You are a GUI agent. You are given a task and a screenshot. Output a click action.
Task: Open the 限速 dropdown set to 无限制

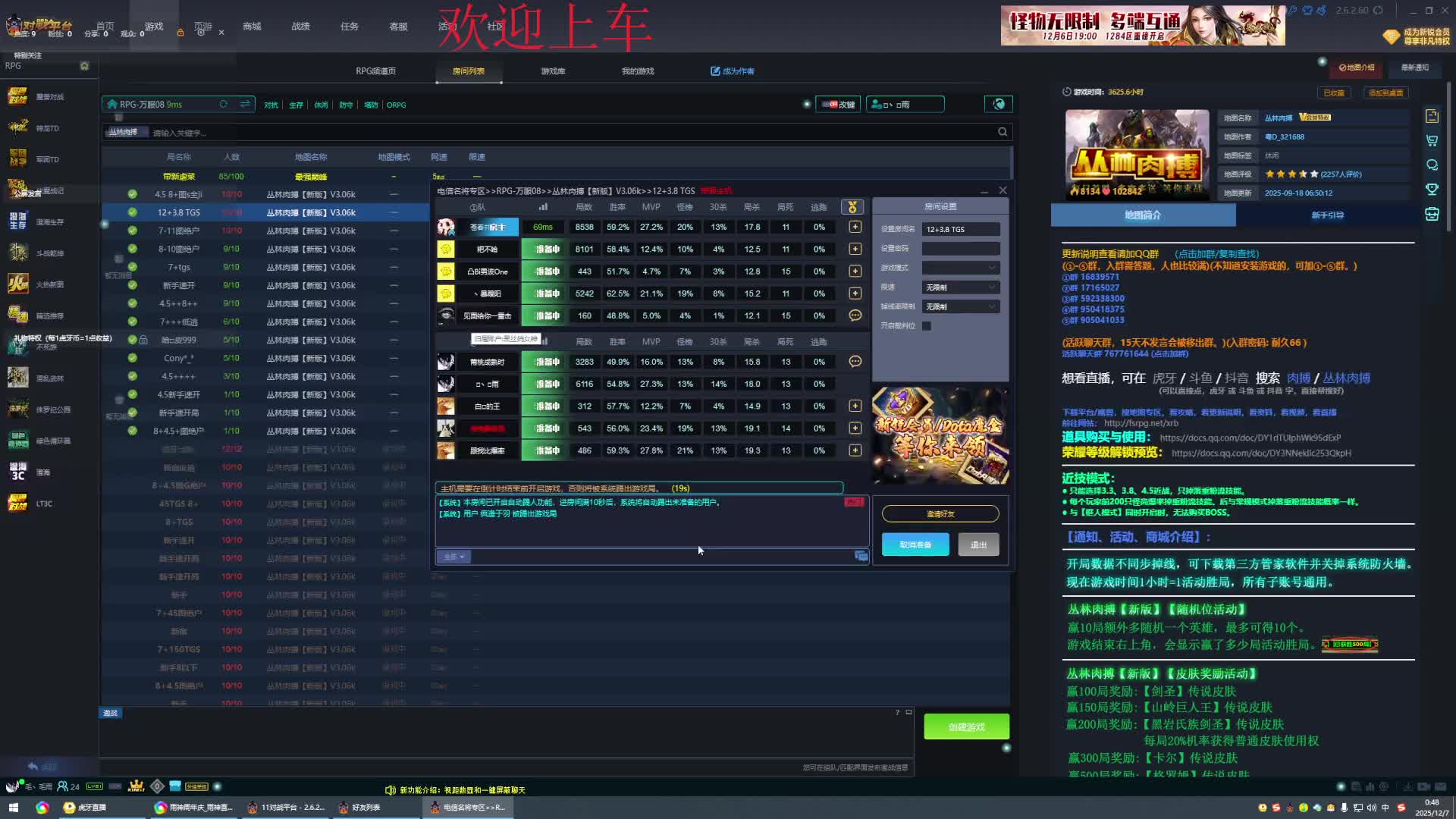(x=961, y=287)
